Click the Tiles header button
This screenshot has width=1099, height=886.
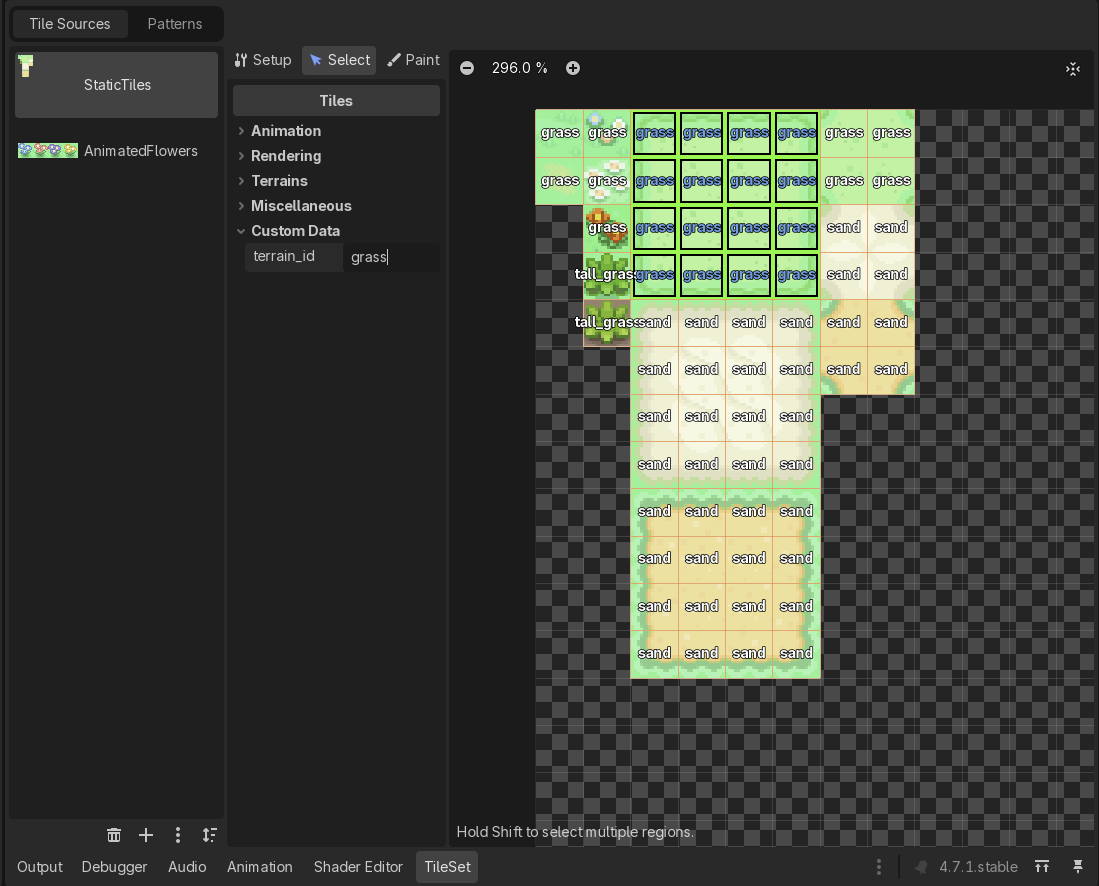point(336,101)
